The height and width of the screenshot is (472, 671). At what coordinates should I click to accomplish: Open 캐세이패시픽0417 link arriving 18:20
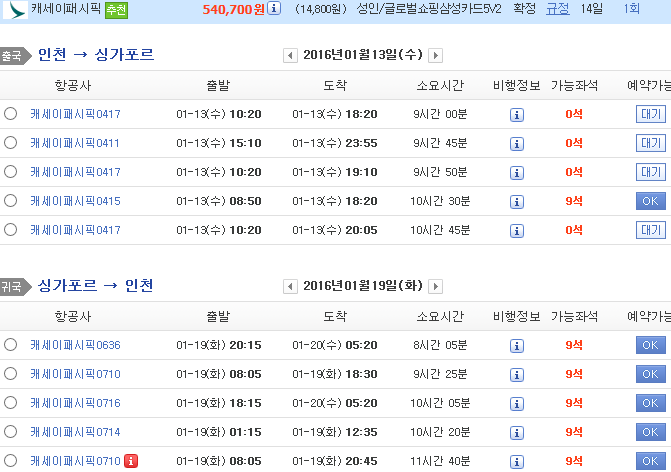75,114
